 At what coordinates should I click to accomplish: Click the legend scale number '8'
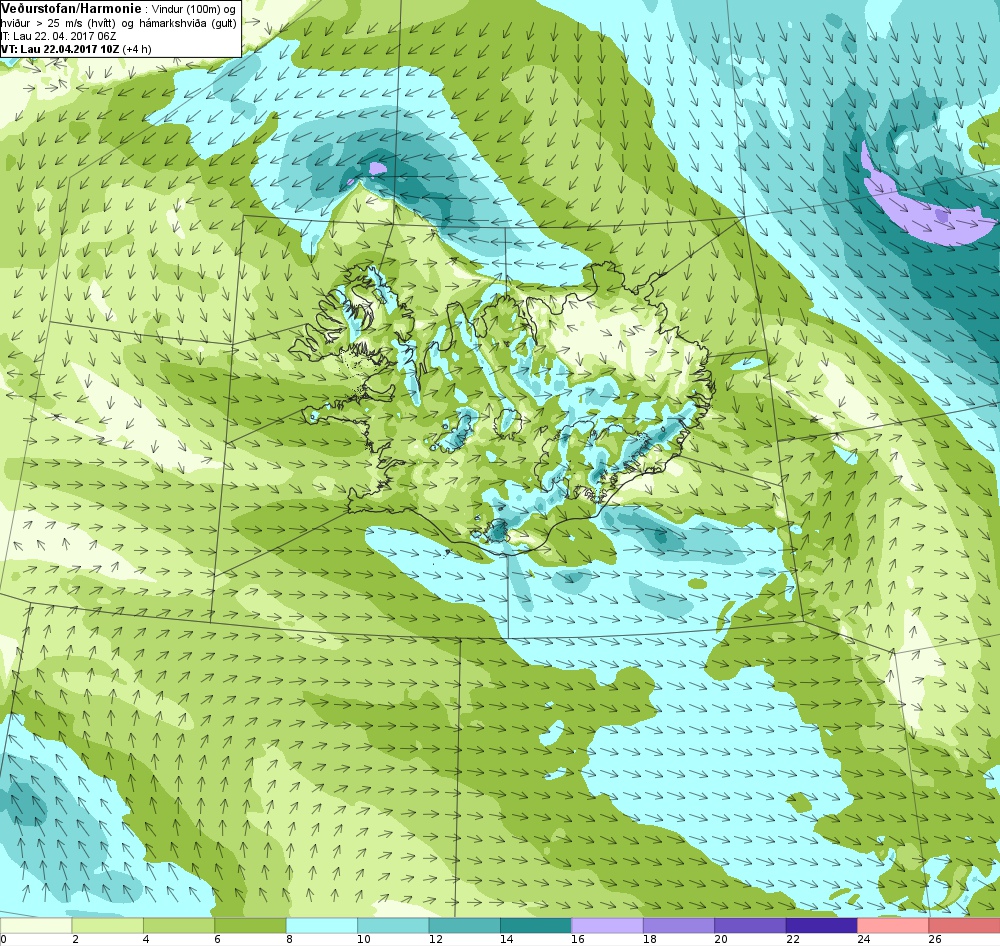(x=290, y=939)
